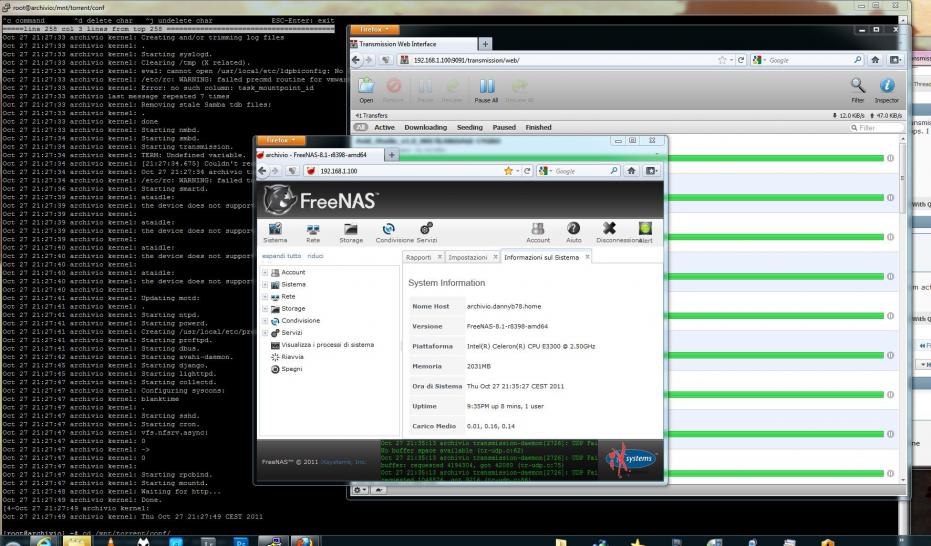Image resolution: width=931 pixels, height=546 pixels.
Task: Filter Transmission list by Seeding
Action: click(x=470, y=127)
